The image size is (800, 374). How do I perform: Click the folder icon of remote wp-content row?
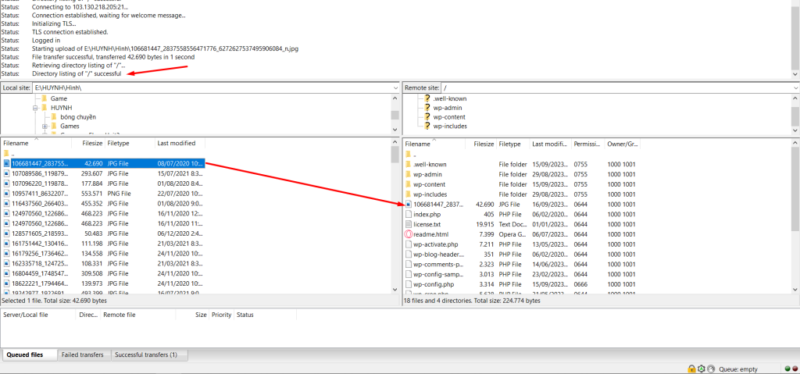408,184
